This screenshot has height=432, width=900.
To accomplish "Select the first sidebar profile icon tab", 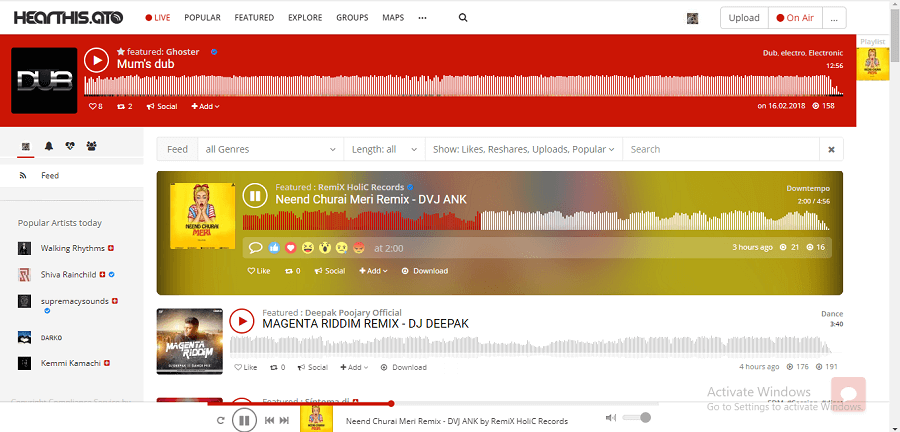I will tap(25, 146).
